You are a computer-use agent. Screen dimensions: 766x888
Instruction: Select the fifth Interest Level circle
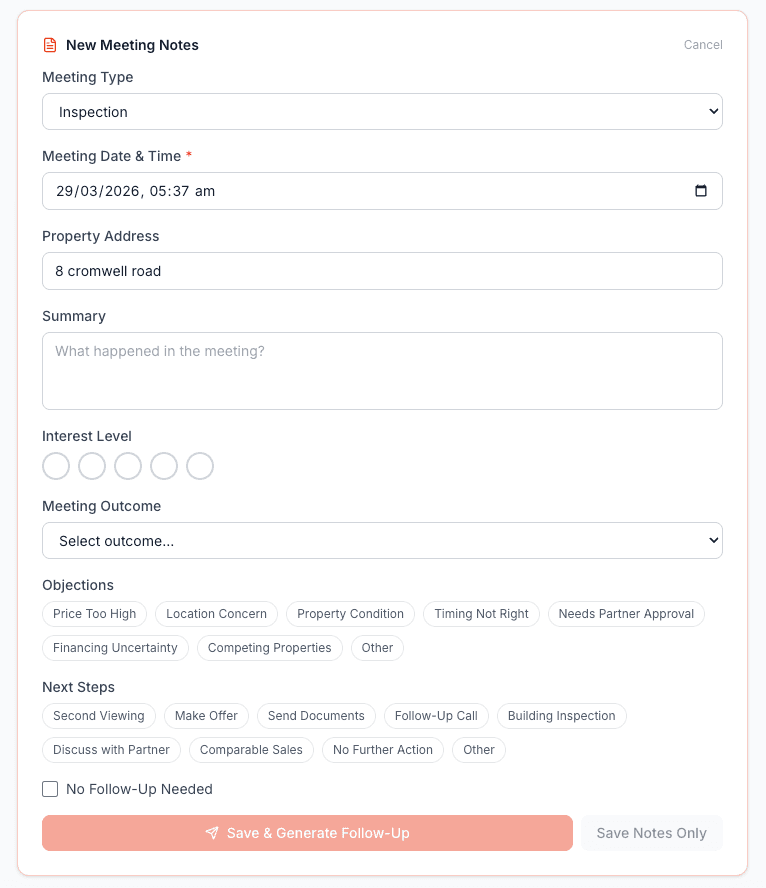tap(200, 466)
